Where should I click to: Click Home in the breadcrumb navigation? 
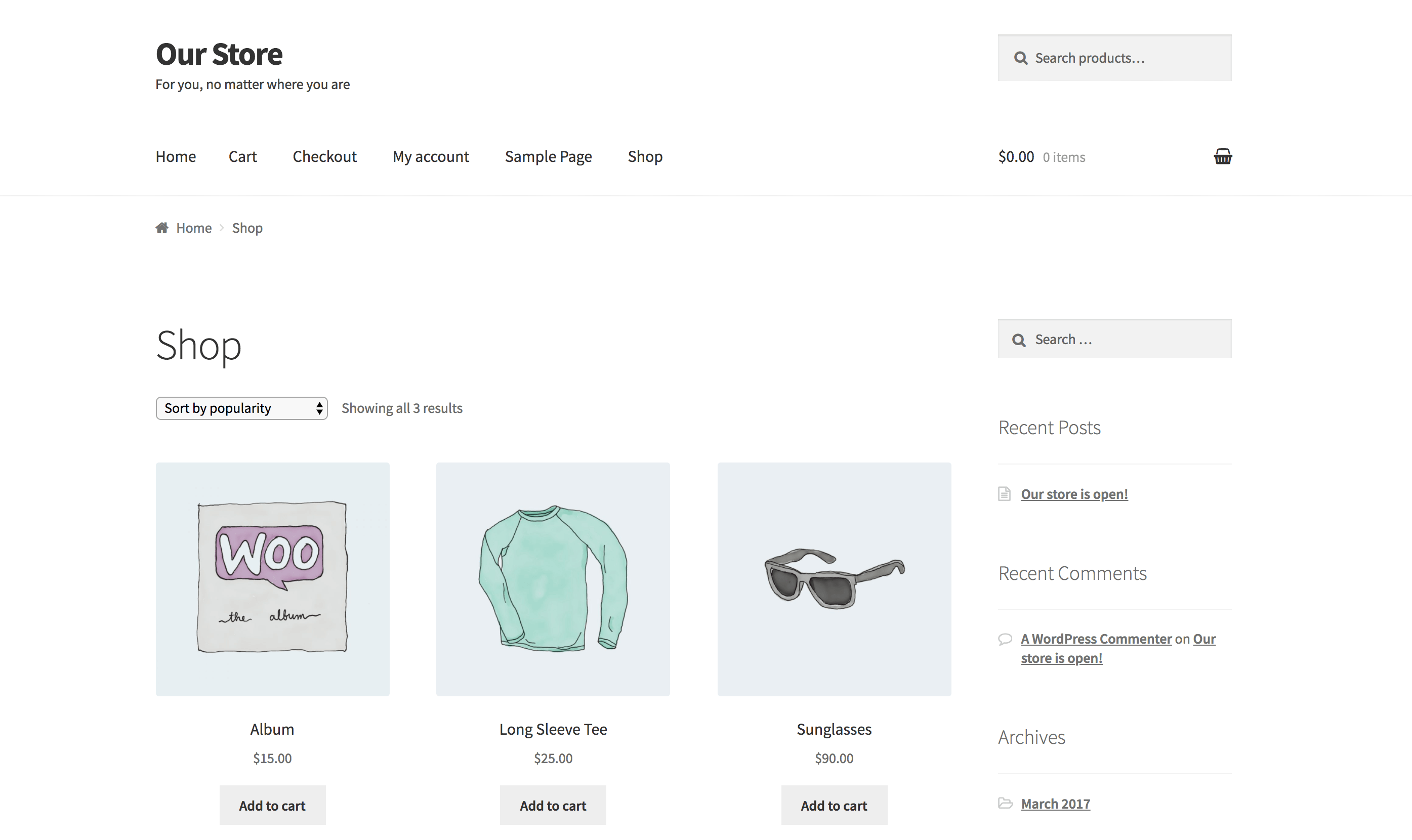point(193,227)
